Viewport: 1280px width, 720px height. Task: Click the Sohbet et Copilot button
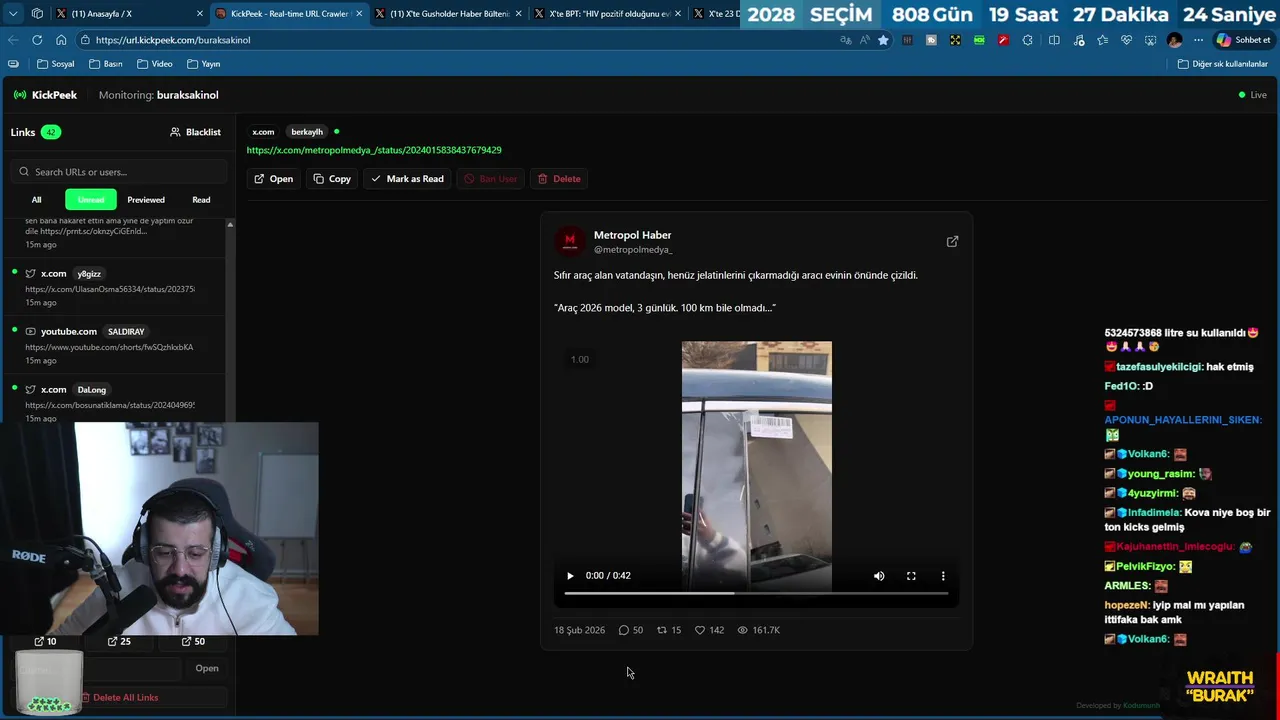click(x=1243, y=40)
